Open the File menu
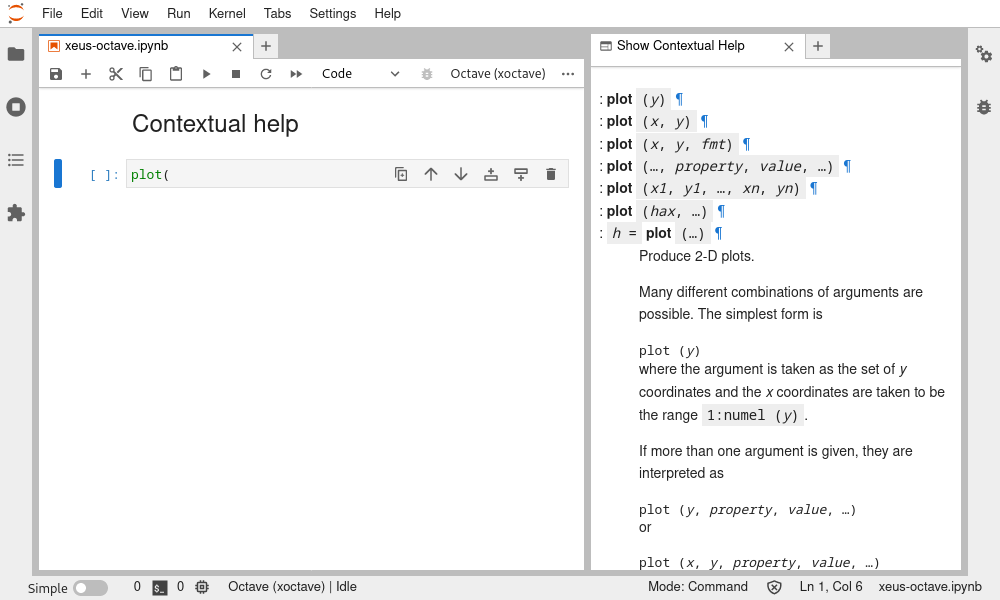Image resolution: width=1000 pixels, height=600 pixels. click(52, 13)
